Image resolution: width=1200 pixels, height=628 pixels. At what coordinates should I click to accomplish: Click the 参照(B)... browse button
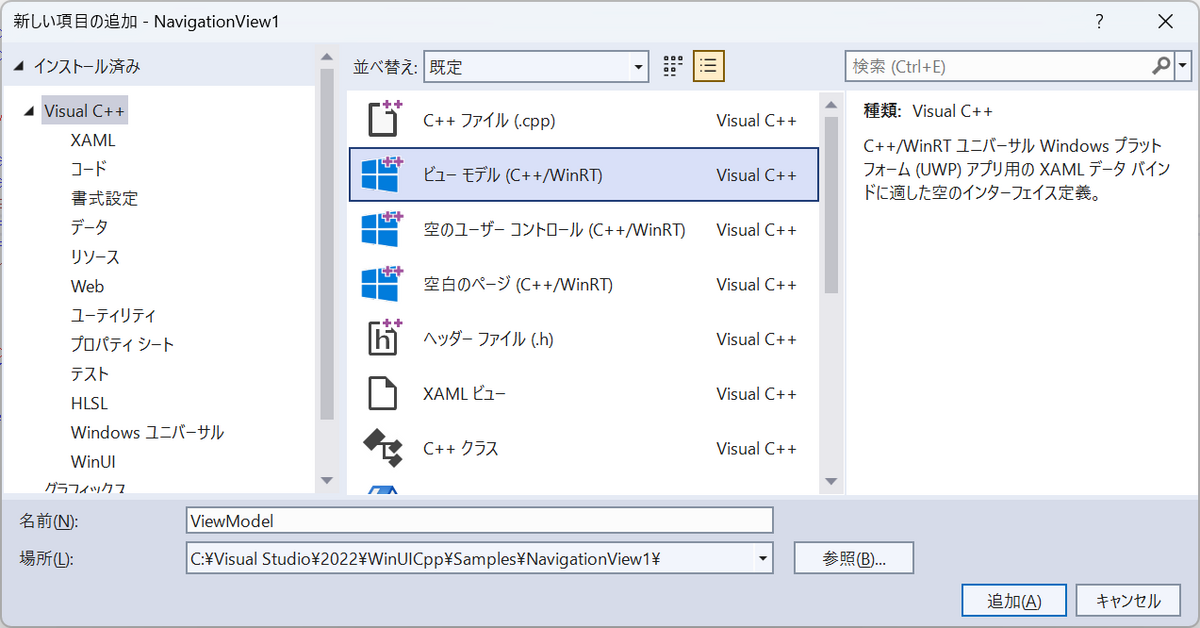pyautogui.click(x=854, y=558)
